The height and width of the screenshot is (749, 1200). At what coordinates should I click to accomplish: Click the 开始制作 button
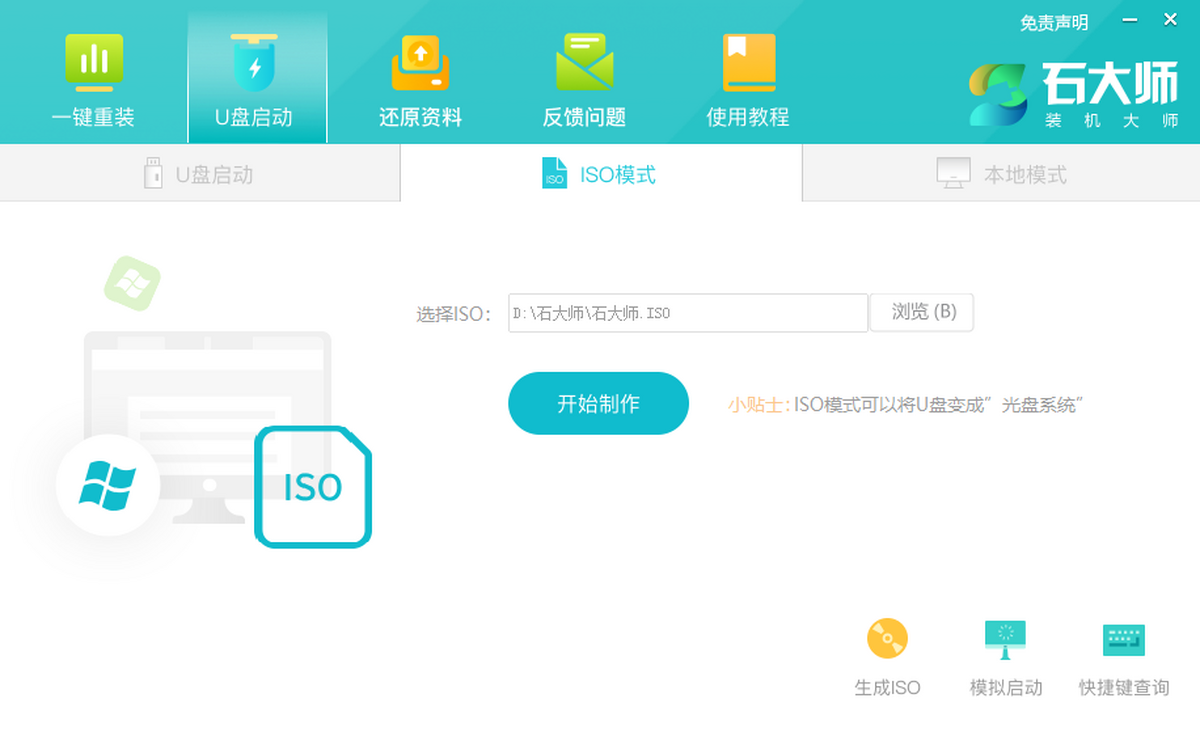coord(598,404)
